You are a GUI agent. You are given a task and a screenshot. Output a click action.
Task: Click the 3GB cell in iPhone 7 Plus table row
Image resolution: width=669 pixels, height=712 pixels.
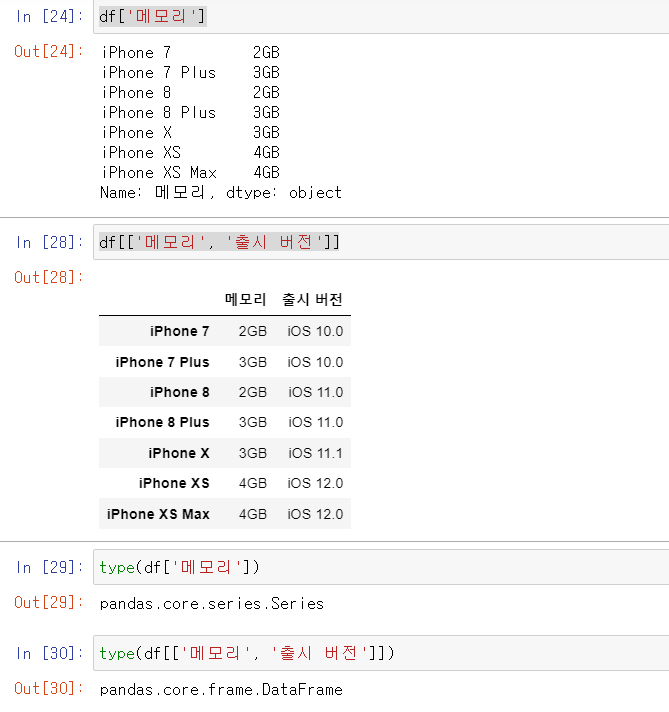coord(253,362)
